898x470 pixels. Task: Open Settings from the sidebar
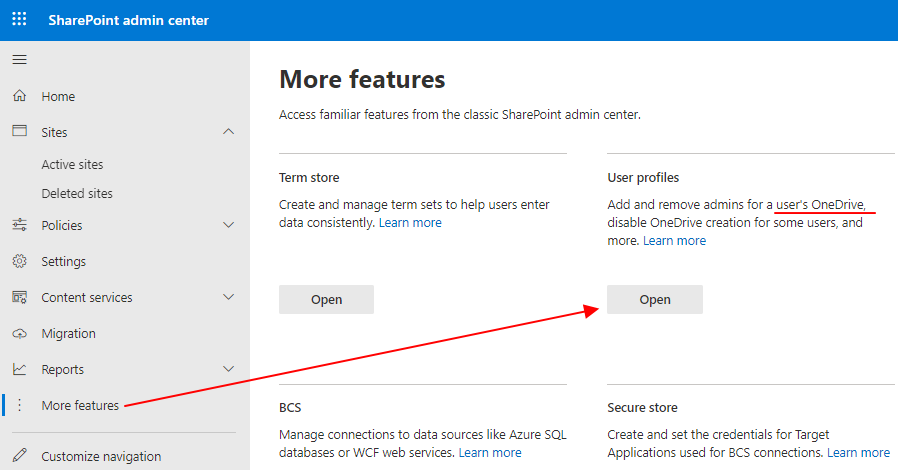tap(64, 262)
